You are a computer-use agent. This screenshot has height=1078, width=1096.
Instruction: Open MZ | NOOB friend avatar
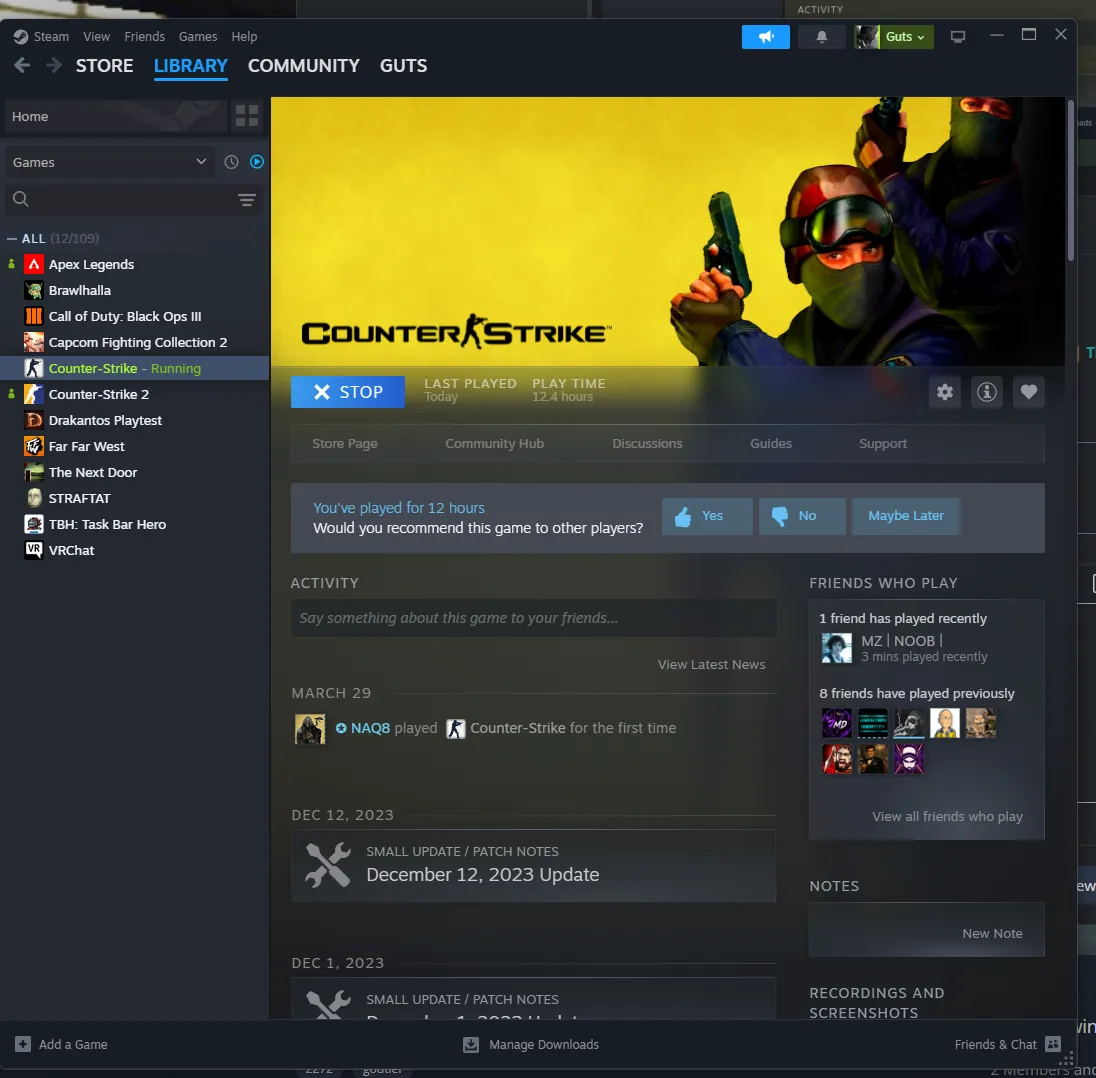tap(837, 648)
